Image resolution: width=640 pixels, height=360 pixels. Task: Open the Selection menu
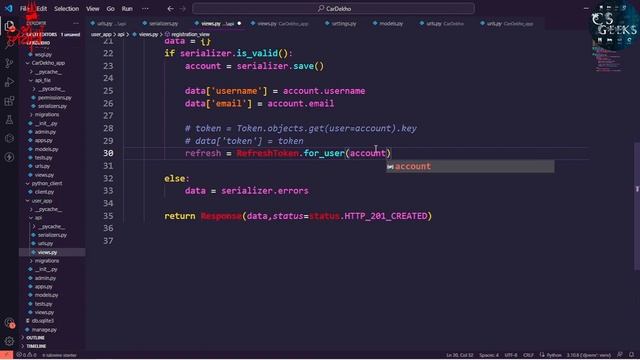coord(67,8)
